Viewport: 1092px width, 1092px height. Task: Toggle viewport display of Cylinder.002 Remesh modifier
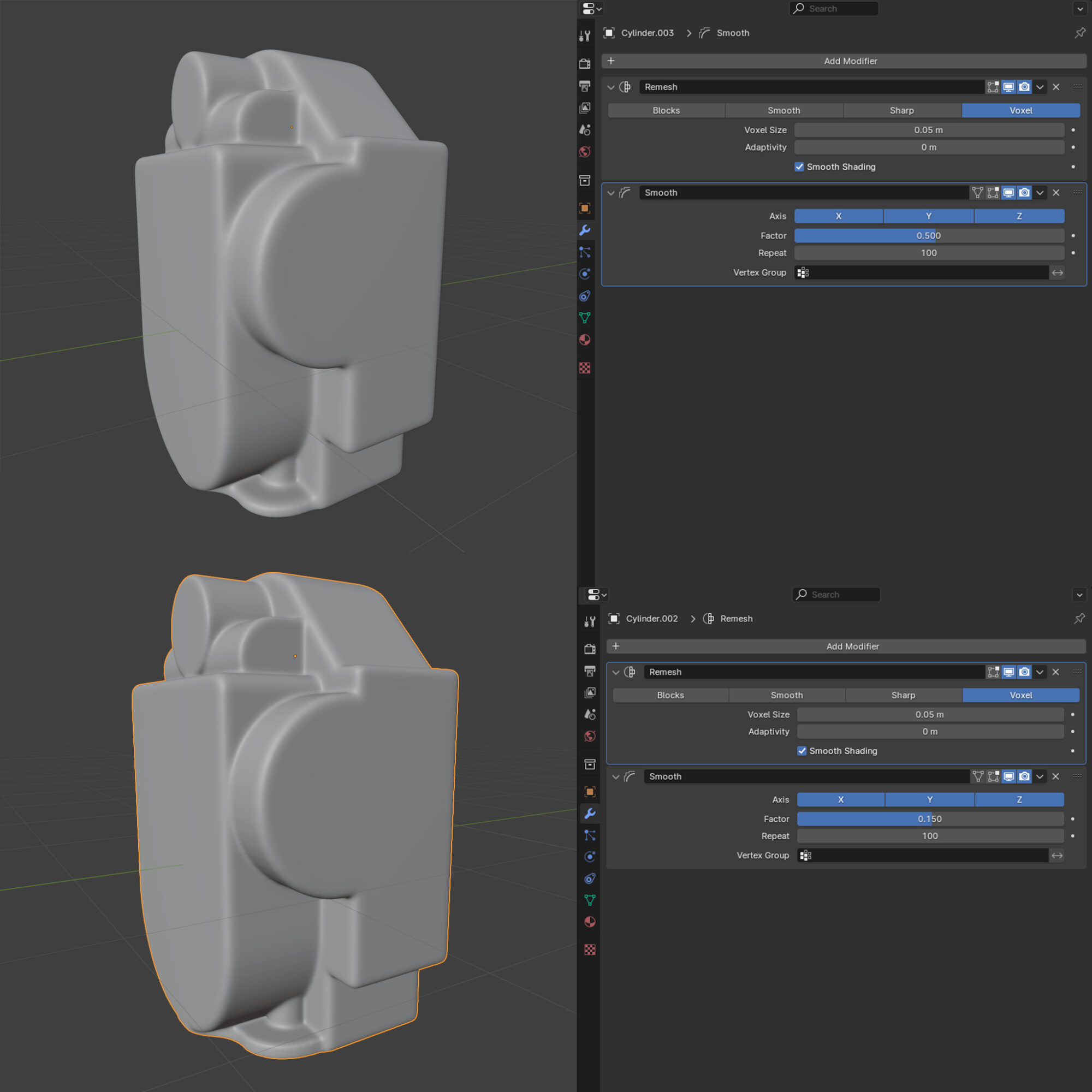(1008, 672)
